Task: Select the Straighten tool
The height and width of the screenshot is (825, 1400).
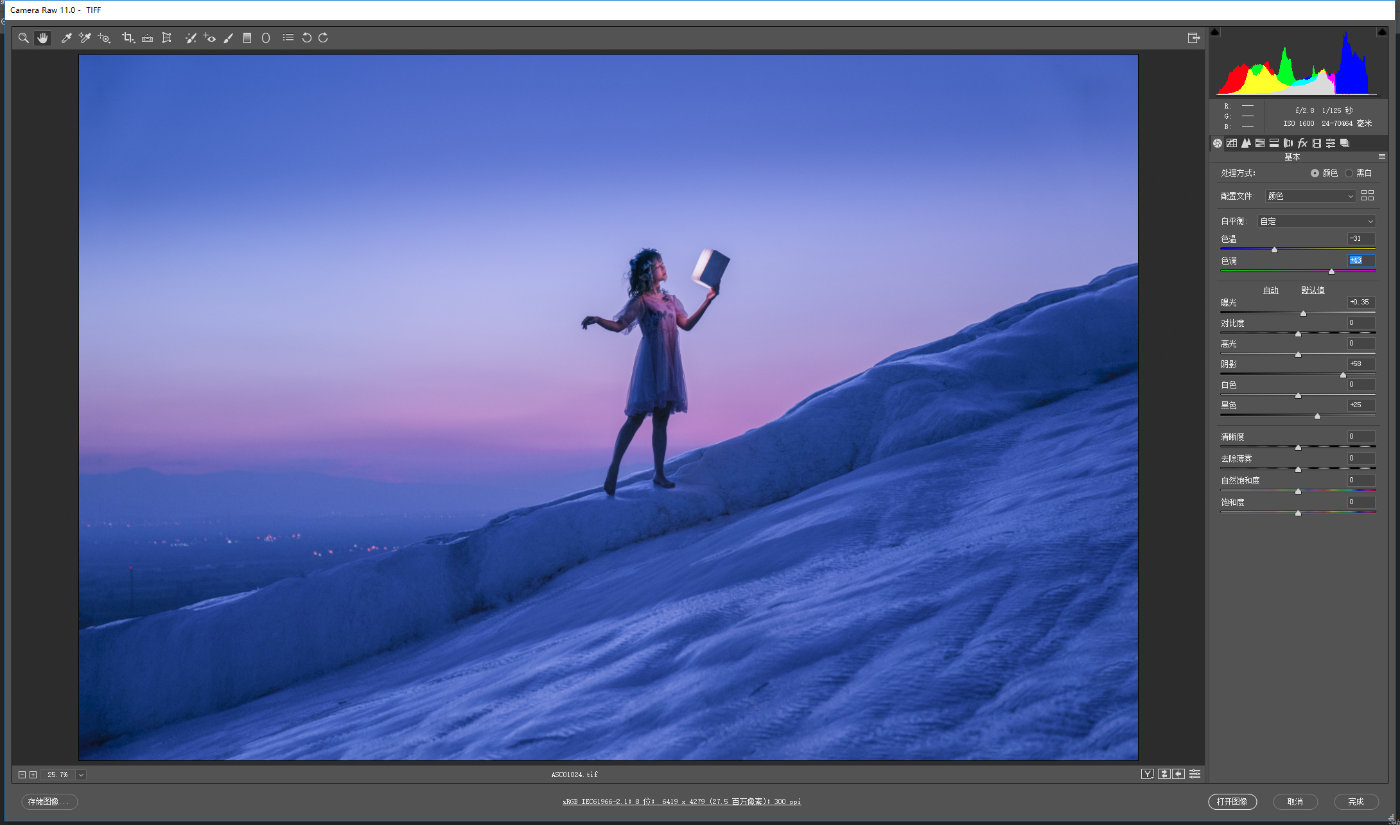Action: (147, 38)
